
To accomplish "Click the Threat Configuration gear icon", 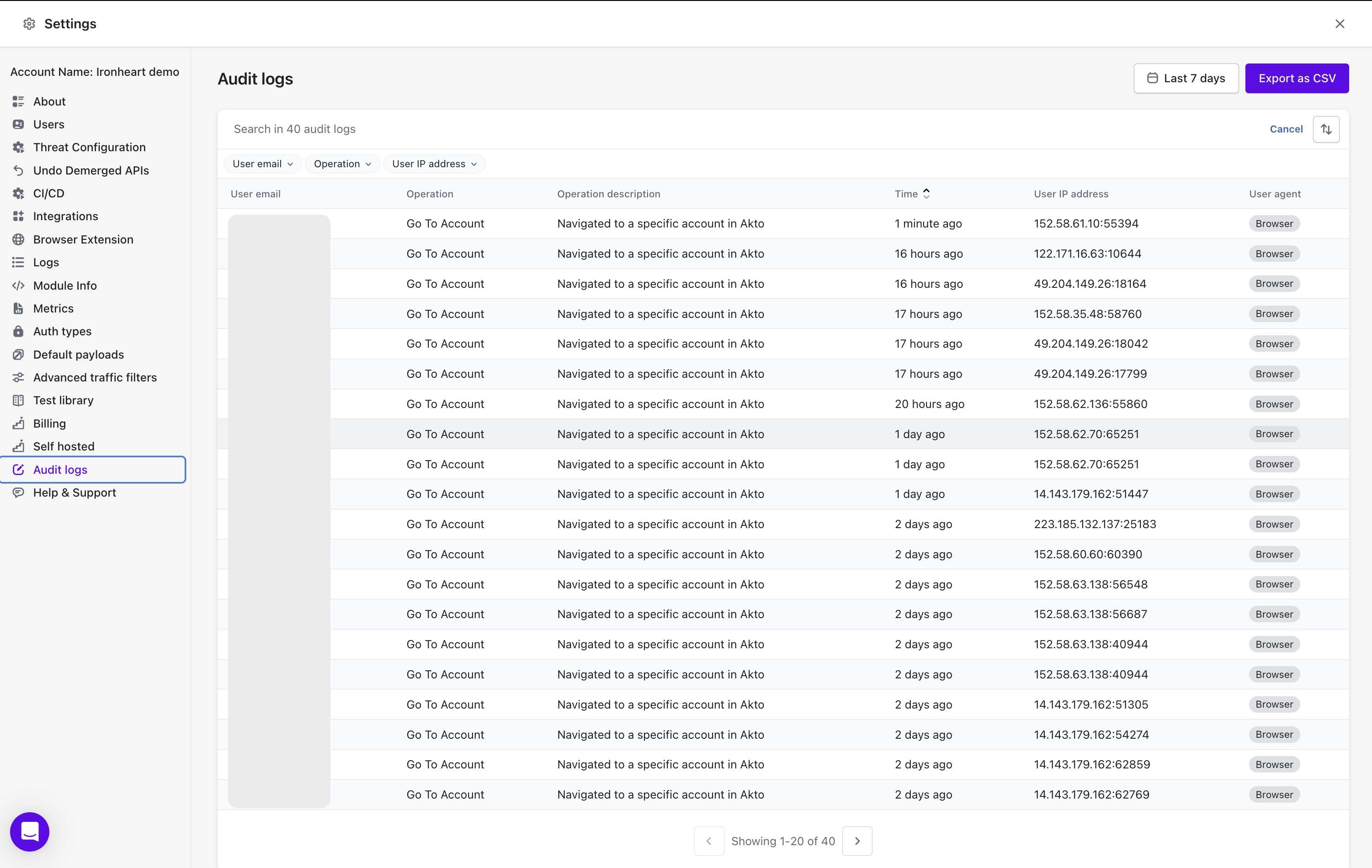I will point(18,148).
